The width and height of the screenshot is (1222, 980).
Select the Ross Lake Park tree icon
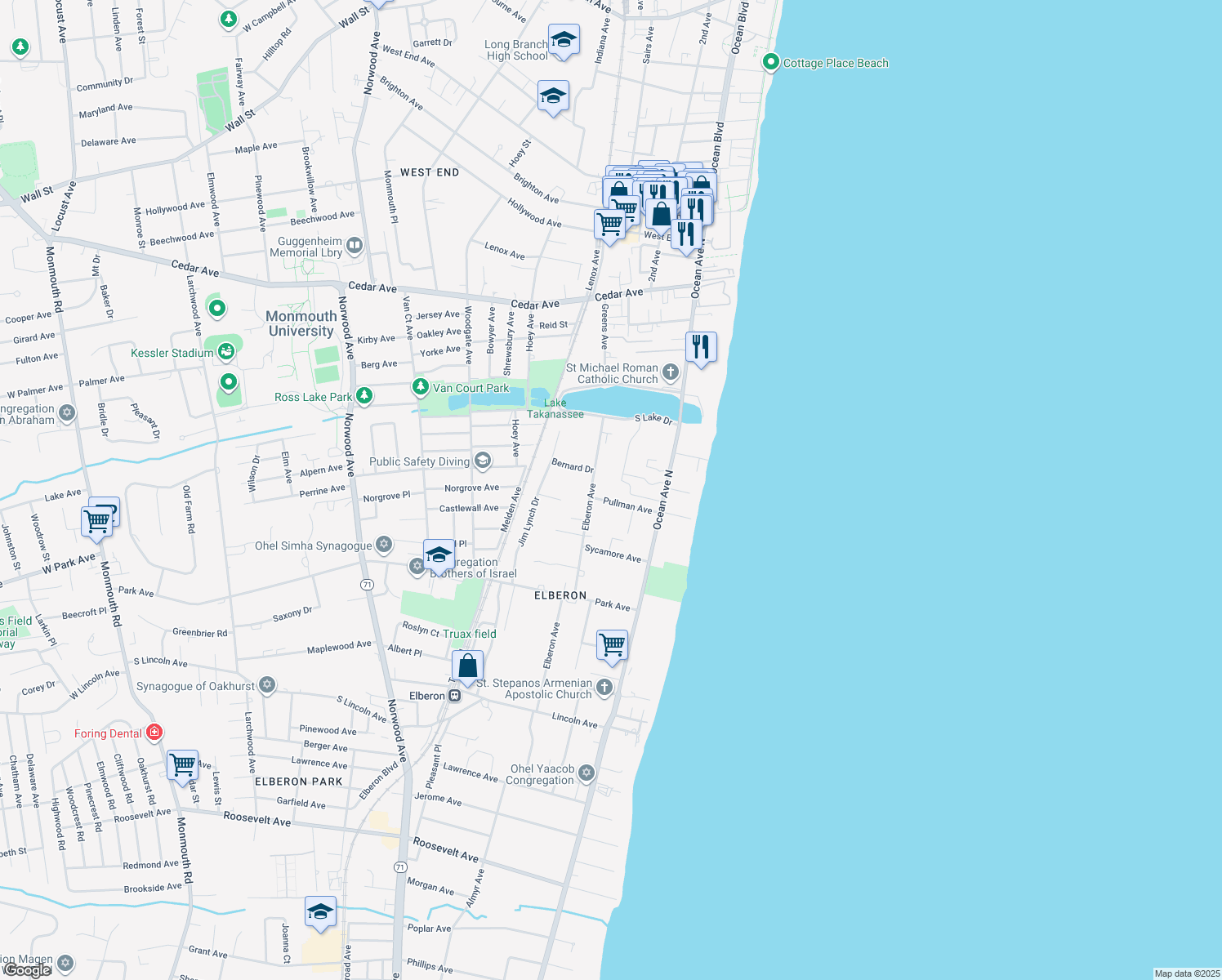[x=363, y=394]
